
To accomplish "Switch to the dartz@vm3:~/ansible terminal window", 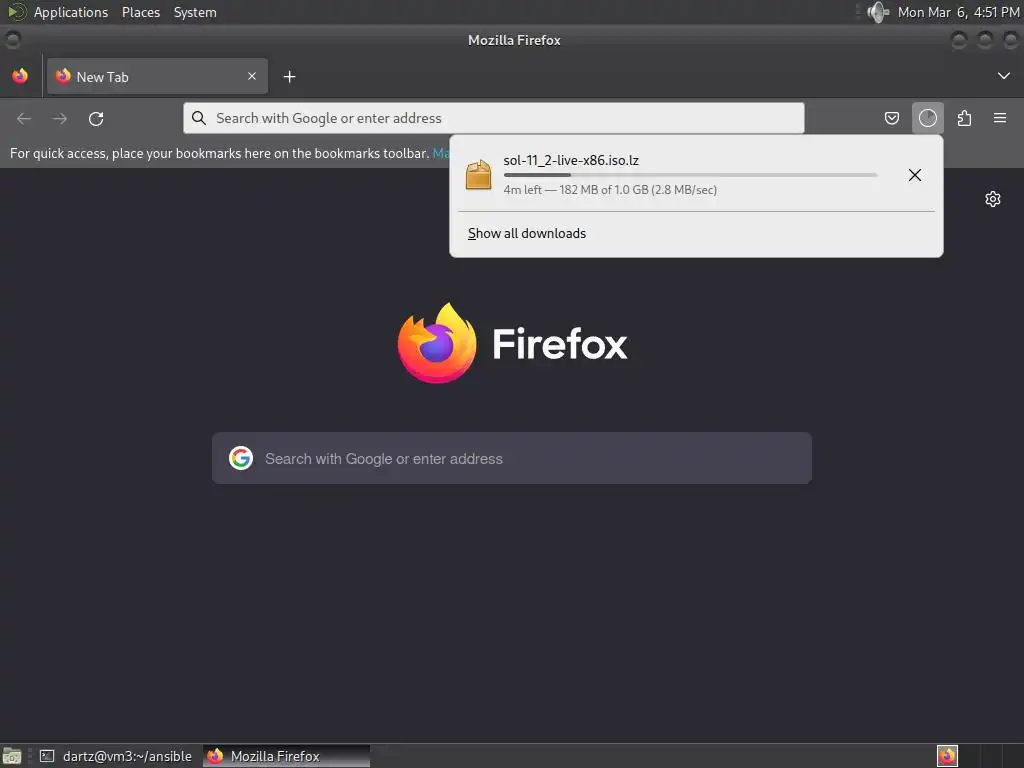I will coord(116,756).
